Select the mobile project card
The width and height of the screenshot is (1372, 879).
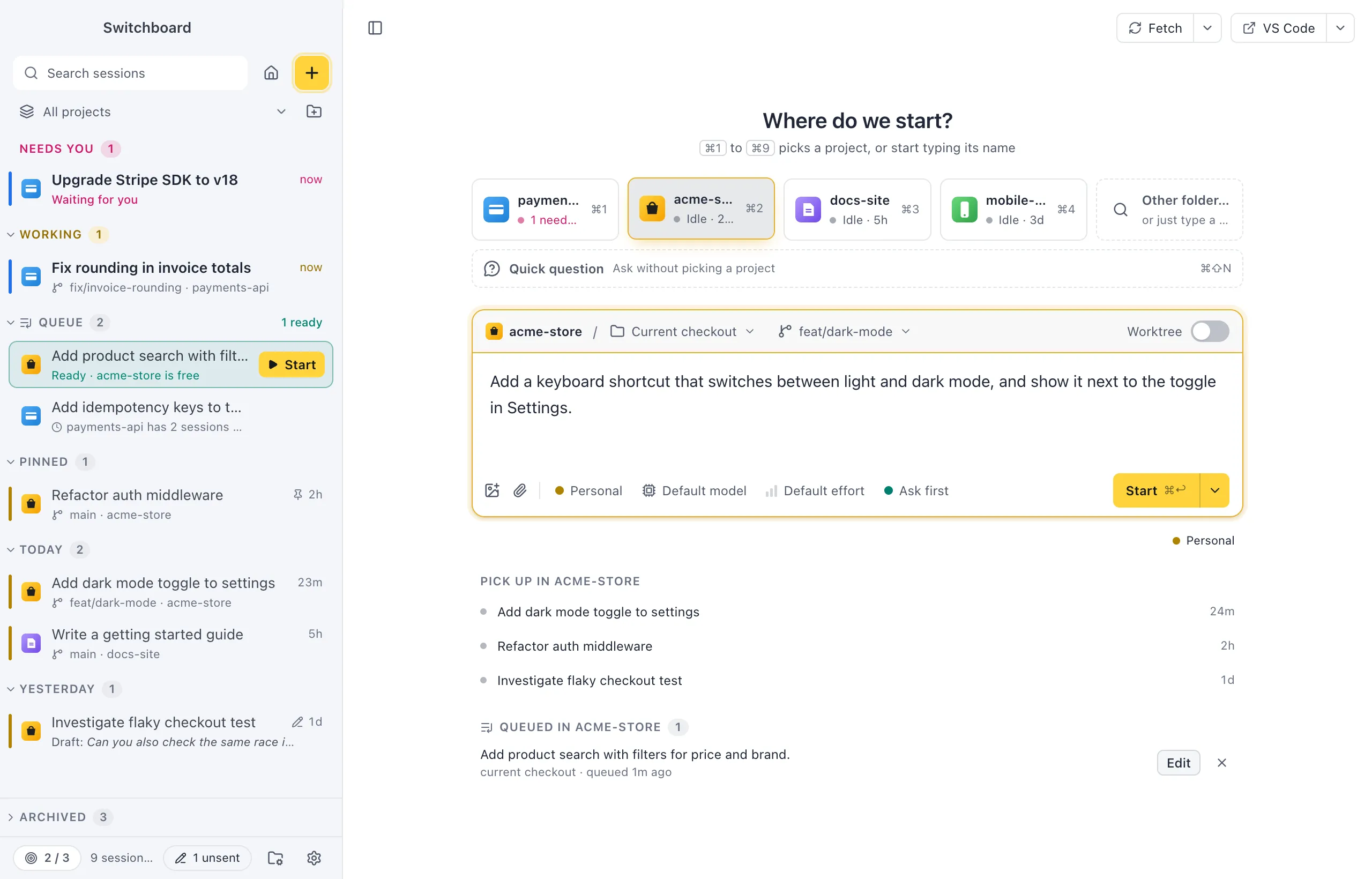pyautogui.click(x=1013, y=210)
